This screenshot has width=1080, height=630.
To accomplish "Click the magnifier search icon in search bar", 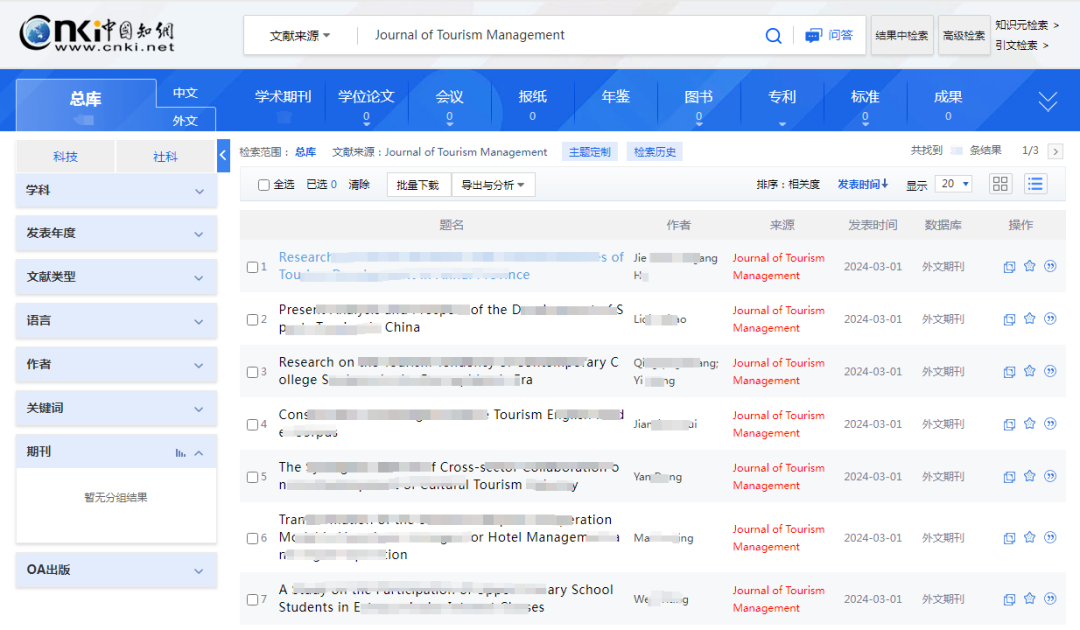I will coord(773,36).
